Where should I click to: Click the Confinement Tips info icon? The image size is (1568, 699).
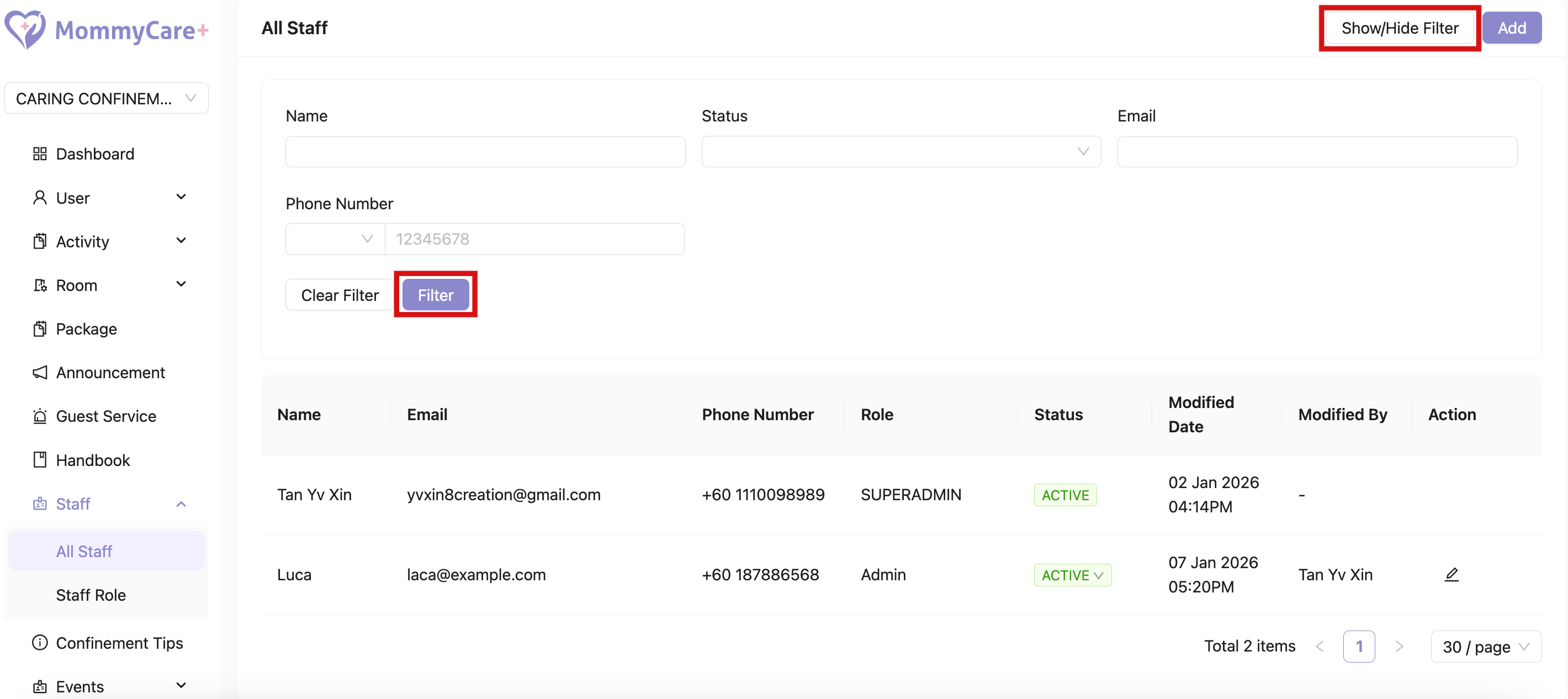[x=40, y=643]
